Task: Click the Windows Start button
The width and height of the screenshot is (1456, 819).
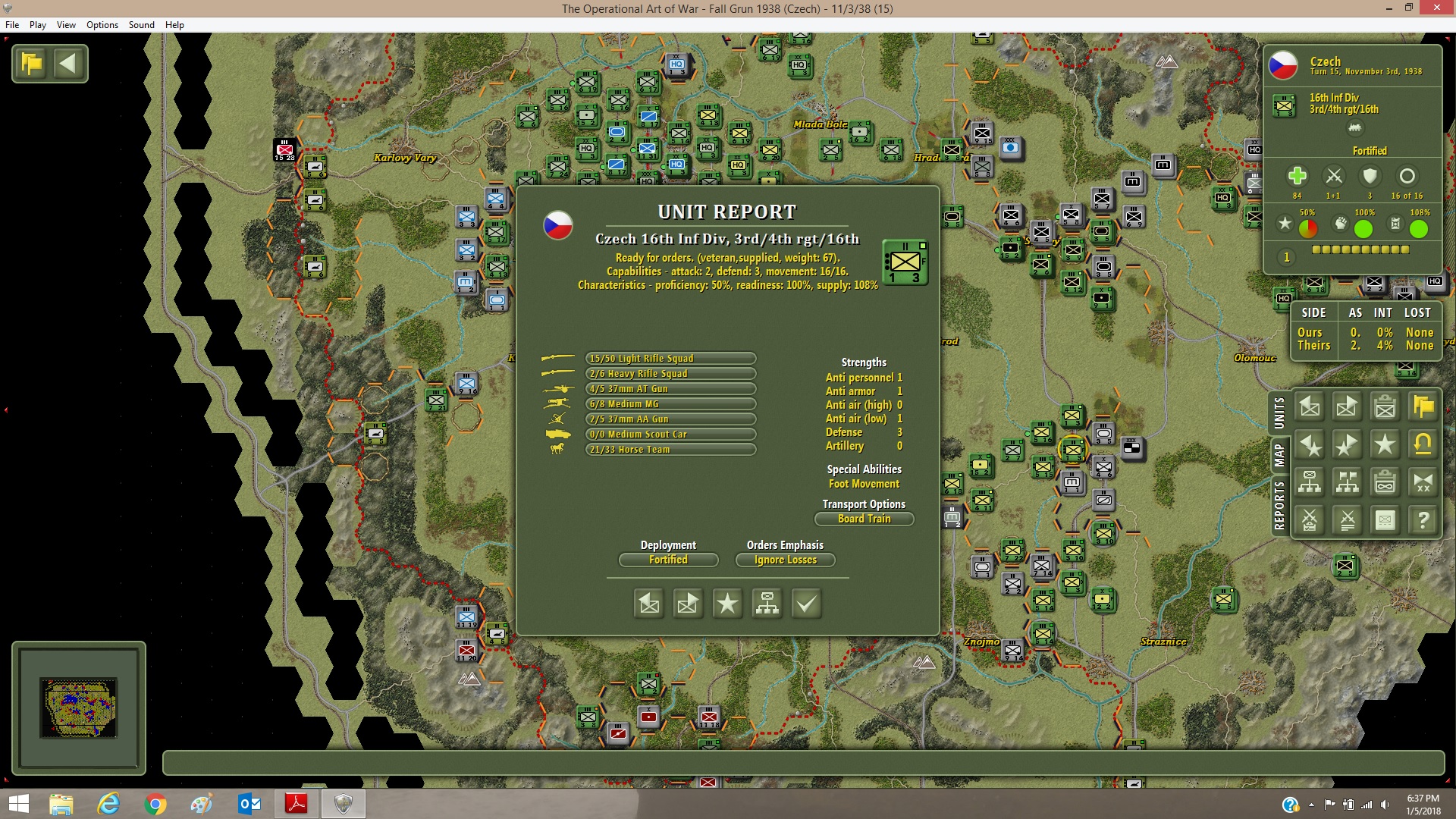Action: [18, 804]
